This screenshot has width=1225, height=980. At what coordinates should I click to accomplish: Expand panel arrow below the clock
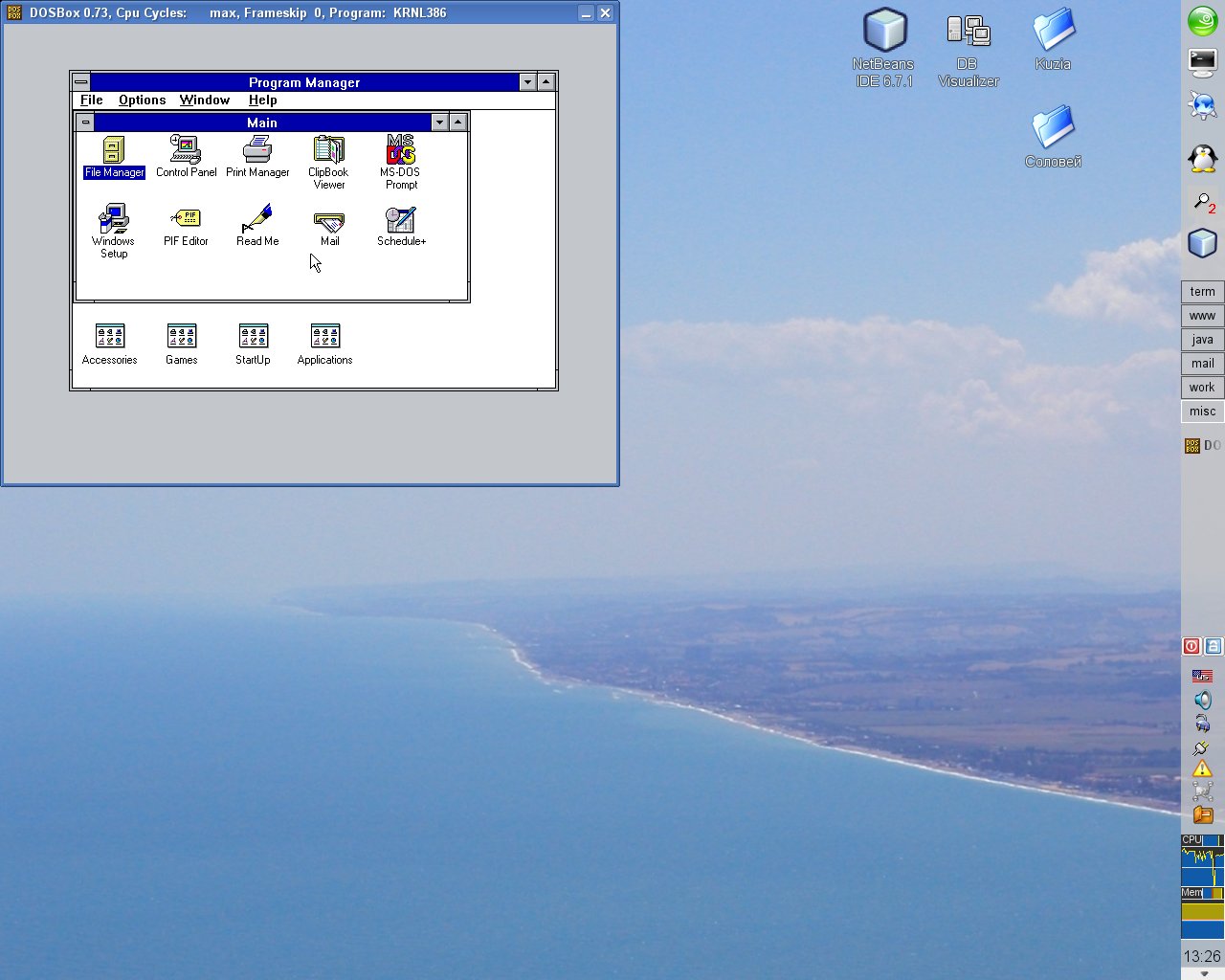click(1204, 974)
